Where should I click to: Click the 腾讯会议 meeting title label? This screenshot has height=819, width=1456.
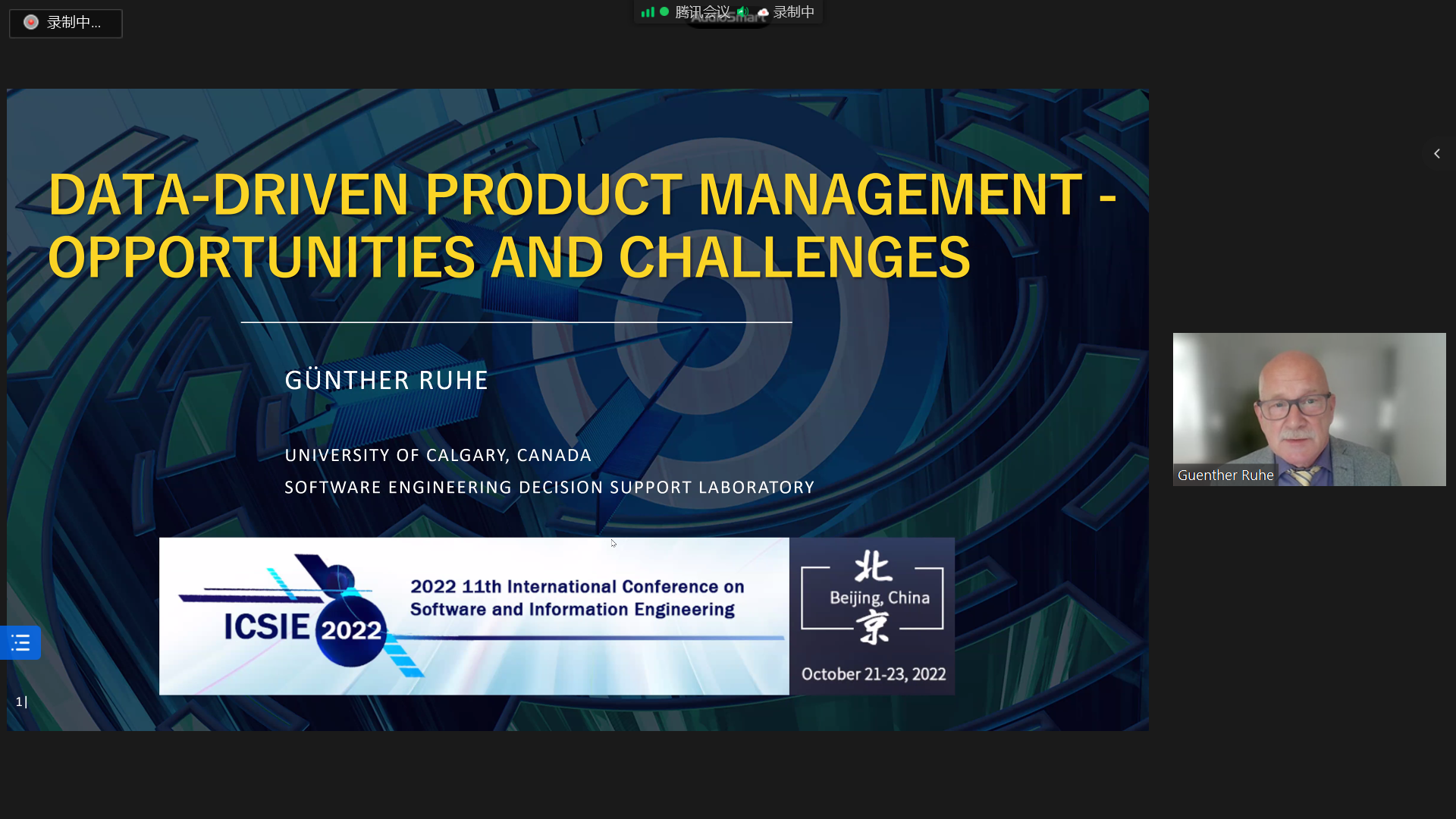pos(701,12)
